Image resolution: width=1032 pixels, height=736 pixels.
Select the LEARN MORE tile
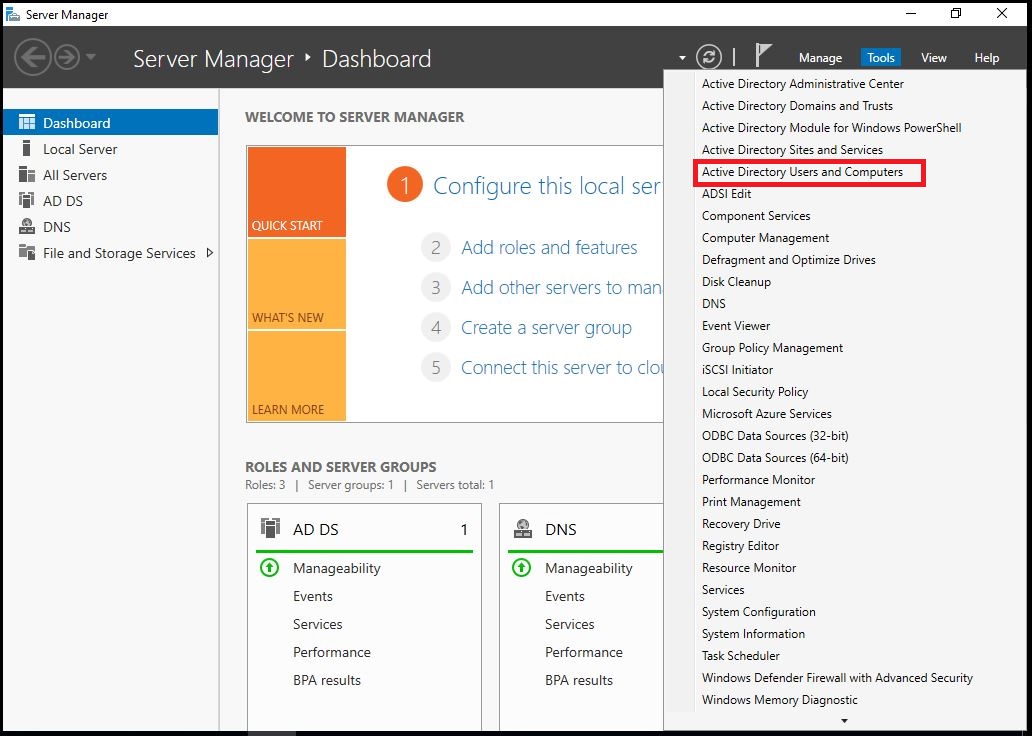(297, 376)
